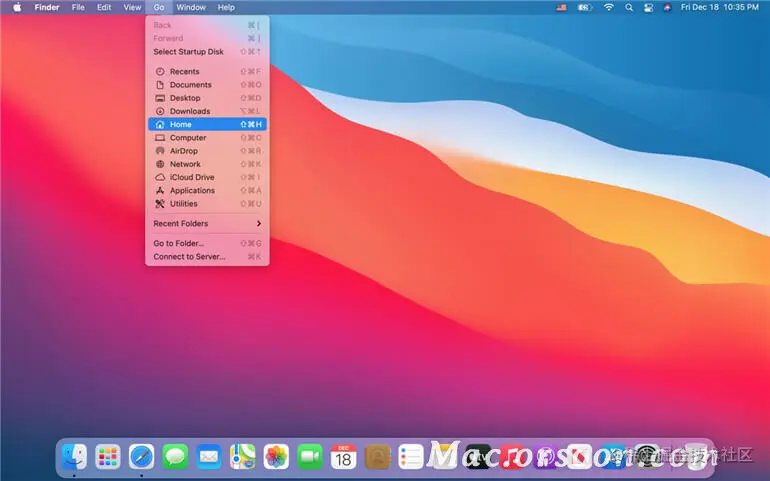Launch the Music app from the Dock

tap(512, 457)
